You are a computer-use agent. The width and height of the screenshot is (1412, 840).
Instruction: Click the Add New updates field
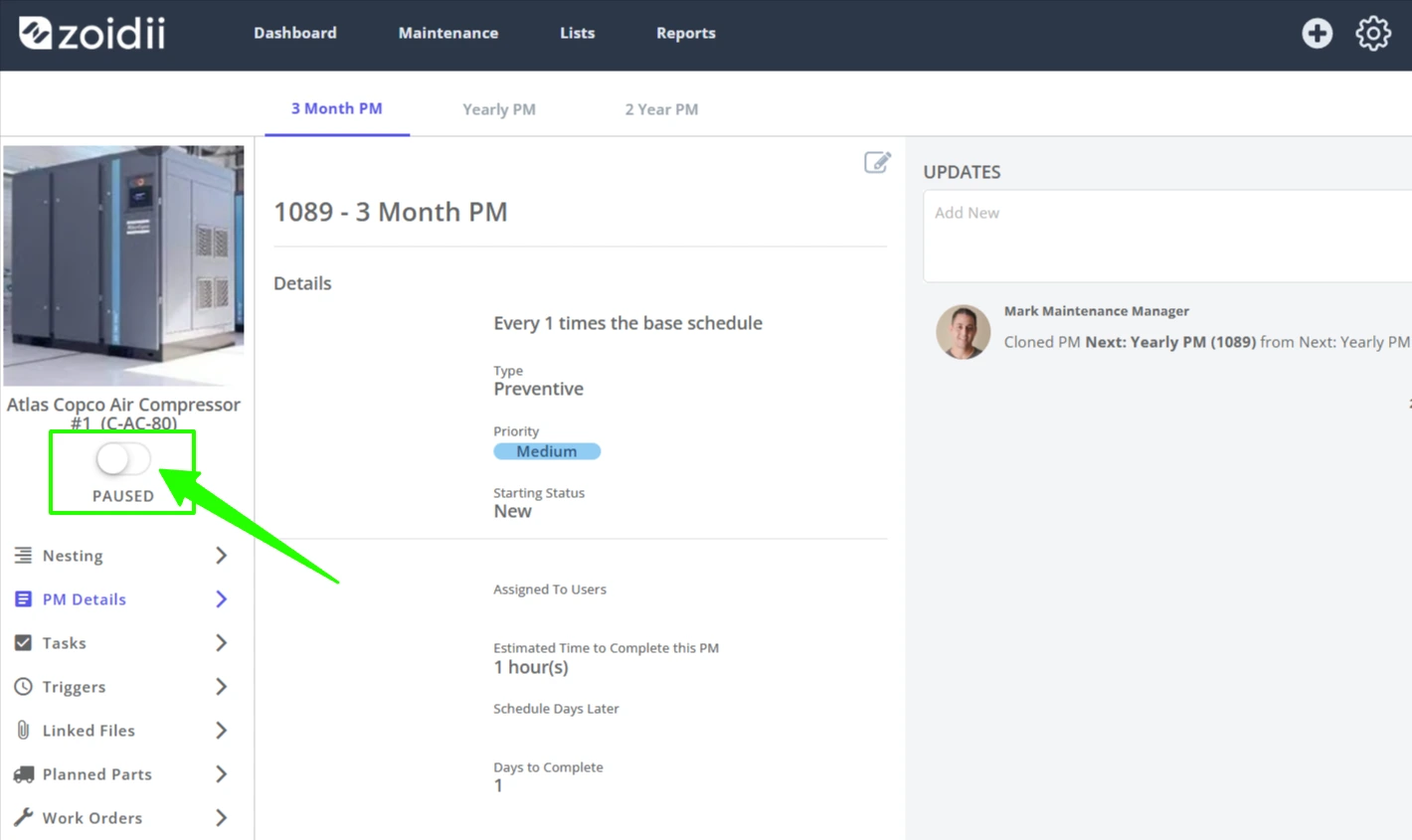[1167, 236]
